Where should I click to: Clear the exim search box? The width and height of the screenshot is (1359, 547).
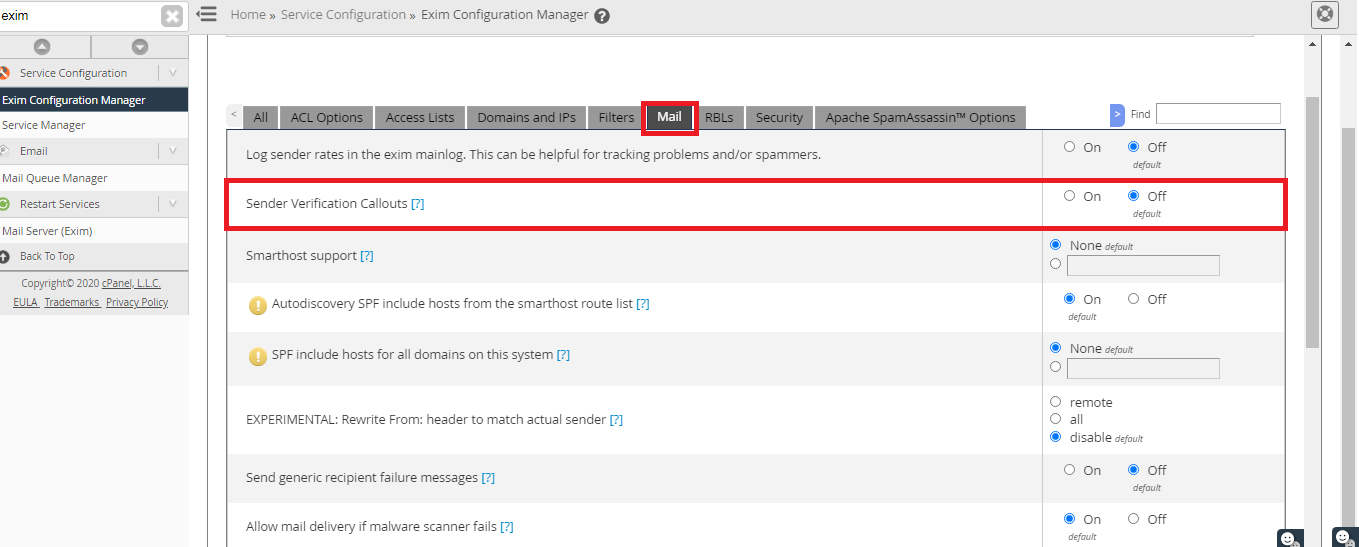tap(173, 16)
